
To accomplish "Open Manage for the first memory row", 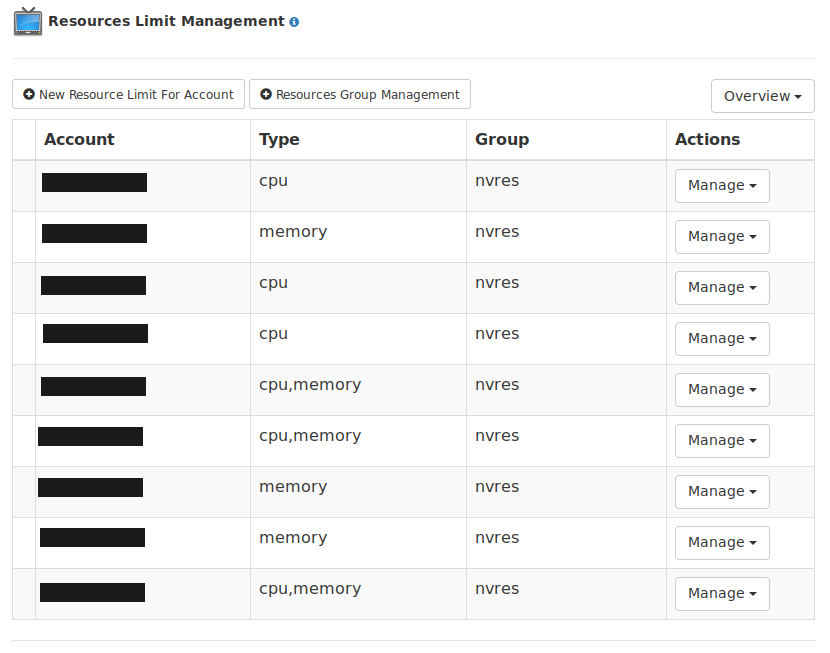I will 722,237.
